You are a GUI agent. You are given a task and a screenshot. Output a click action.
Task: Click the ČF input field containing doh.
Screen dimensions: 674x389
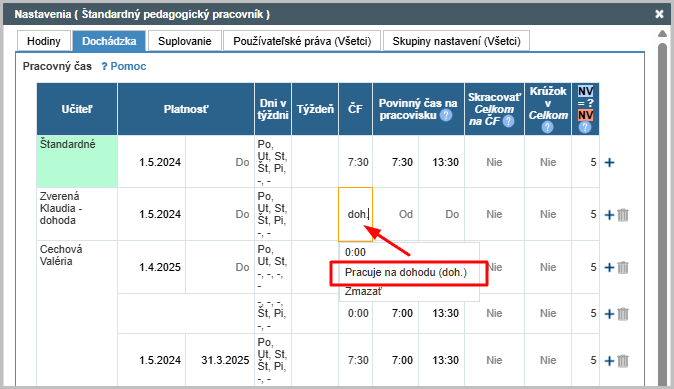pos(355,214)
